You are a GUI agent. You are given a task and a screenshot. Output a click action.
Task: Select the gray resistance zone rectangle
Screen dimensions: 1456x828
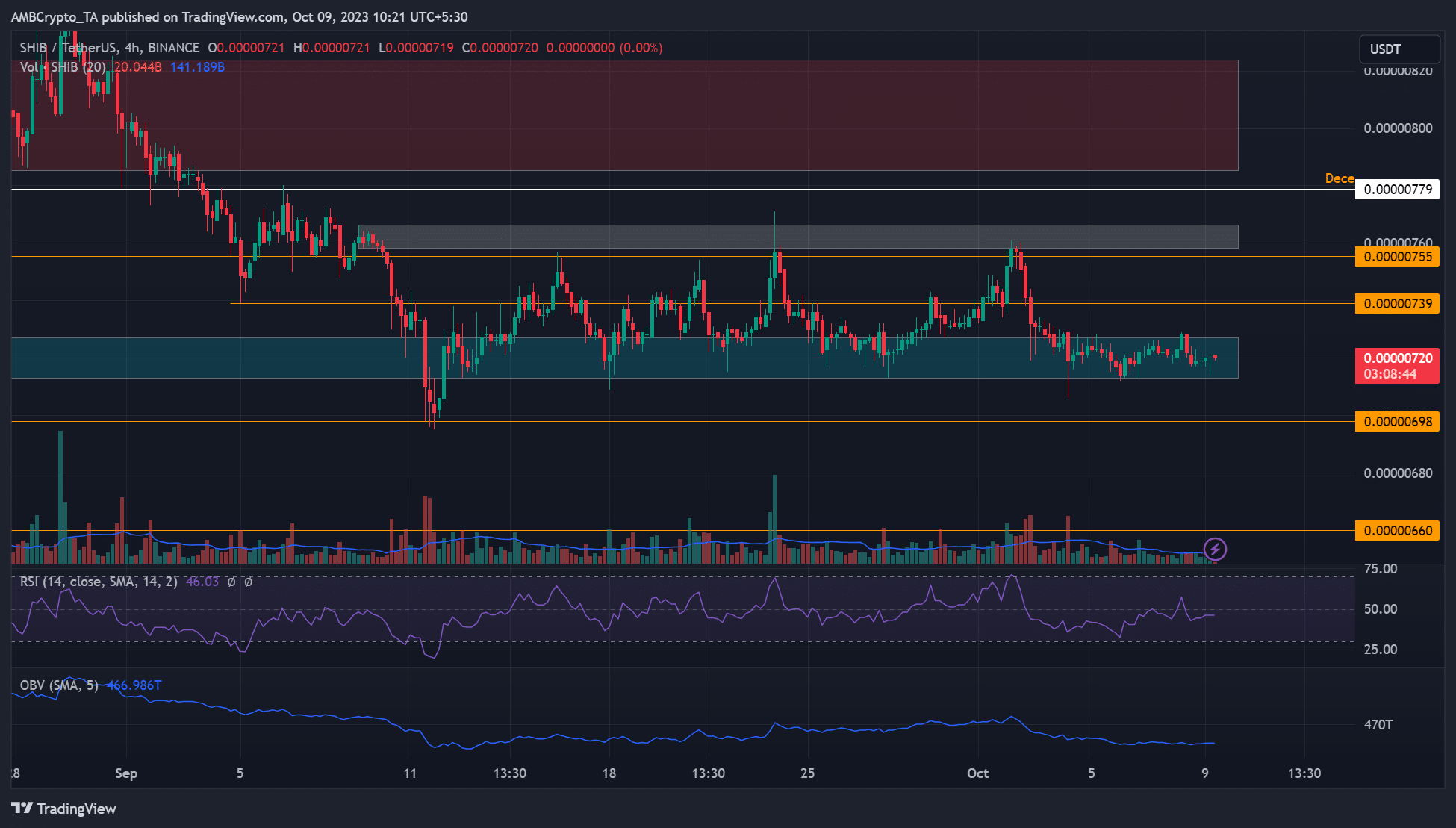(798, 237)
